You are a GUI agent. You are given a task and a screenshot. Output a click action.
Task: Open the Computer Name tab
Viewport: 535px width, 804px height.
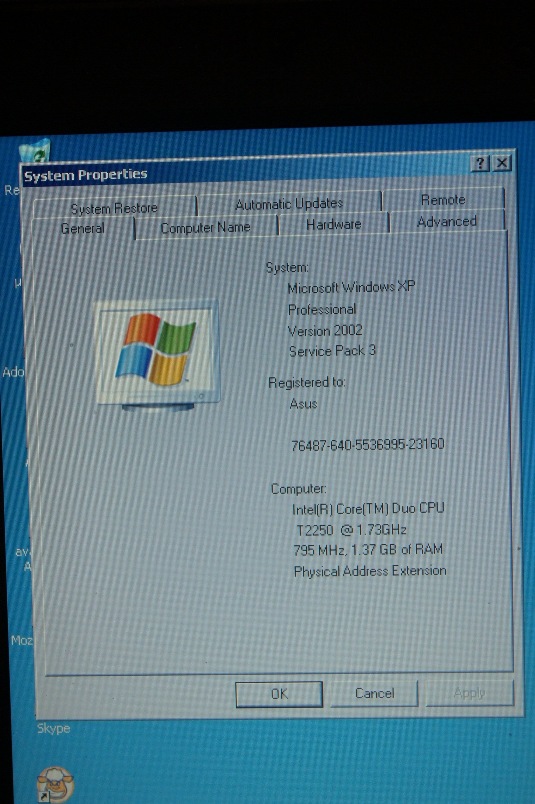pos(205,227)
